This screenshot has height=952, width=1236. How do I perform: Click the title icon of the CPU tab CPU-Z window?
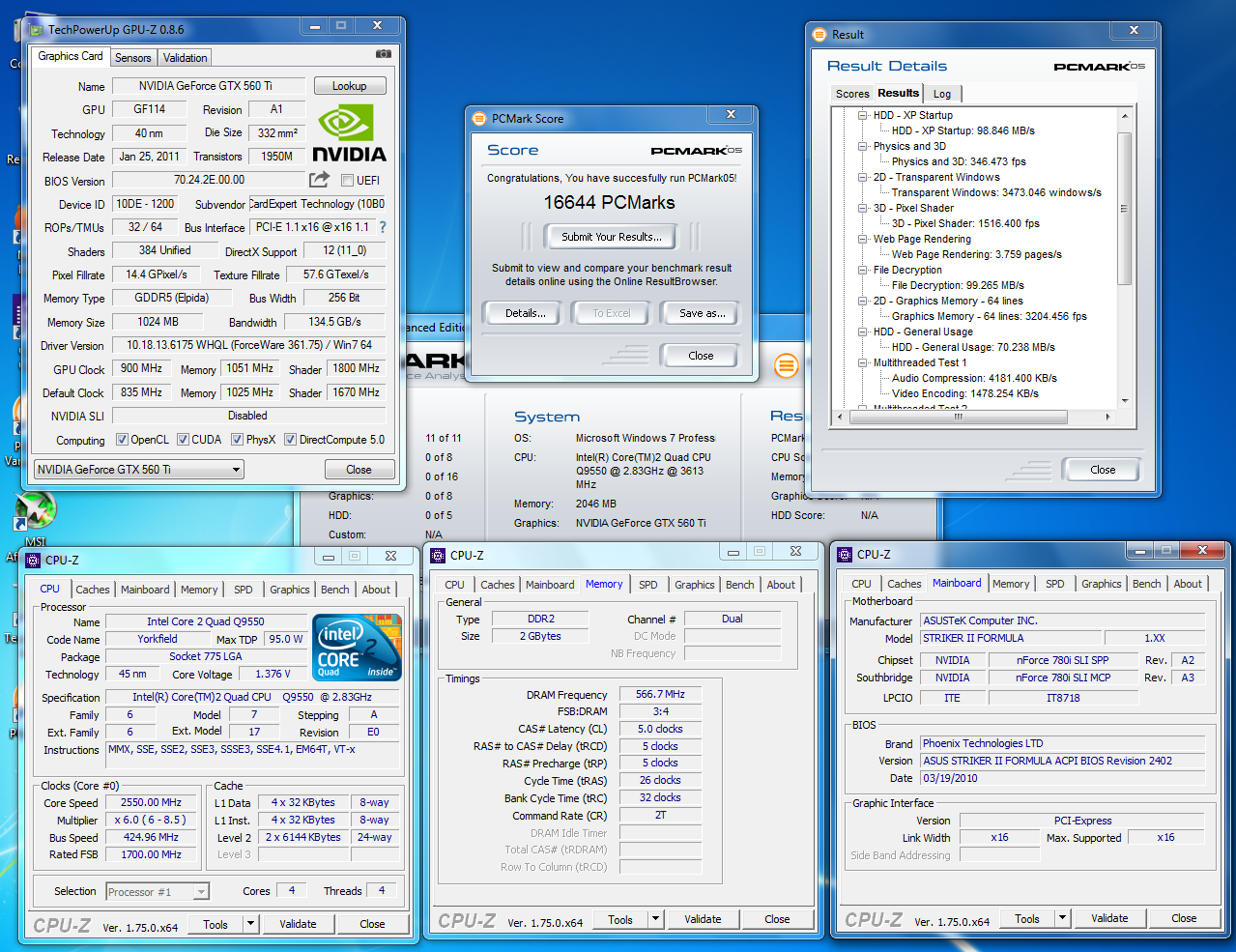[33, 560]
